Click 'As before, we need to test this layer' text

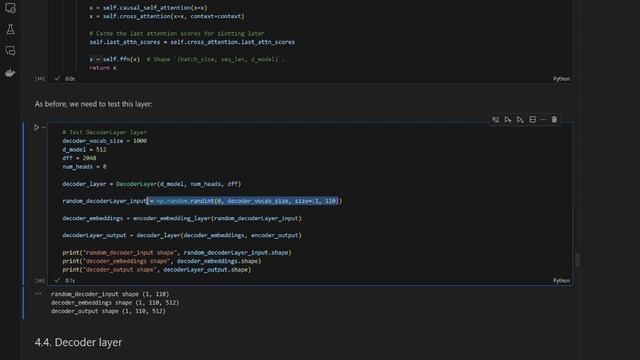[93, 104]
